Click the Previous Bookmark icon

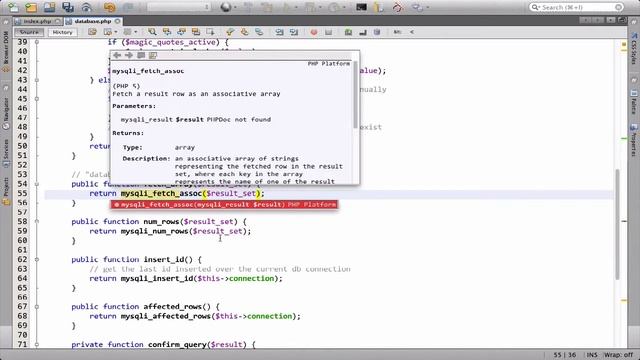[x=230, y=32]
